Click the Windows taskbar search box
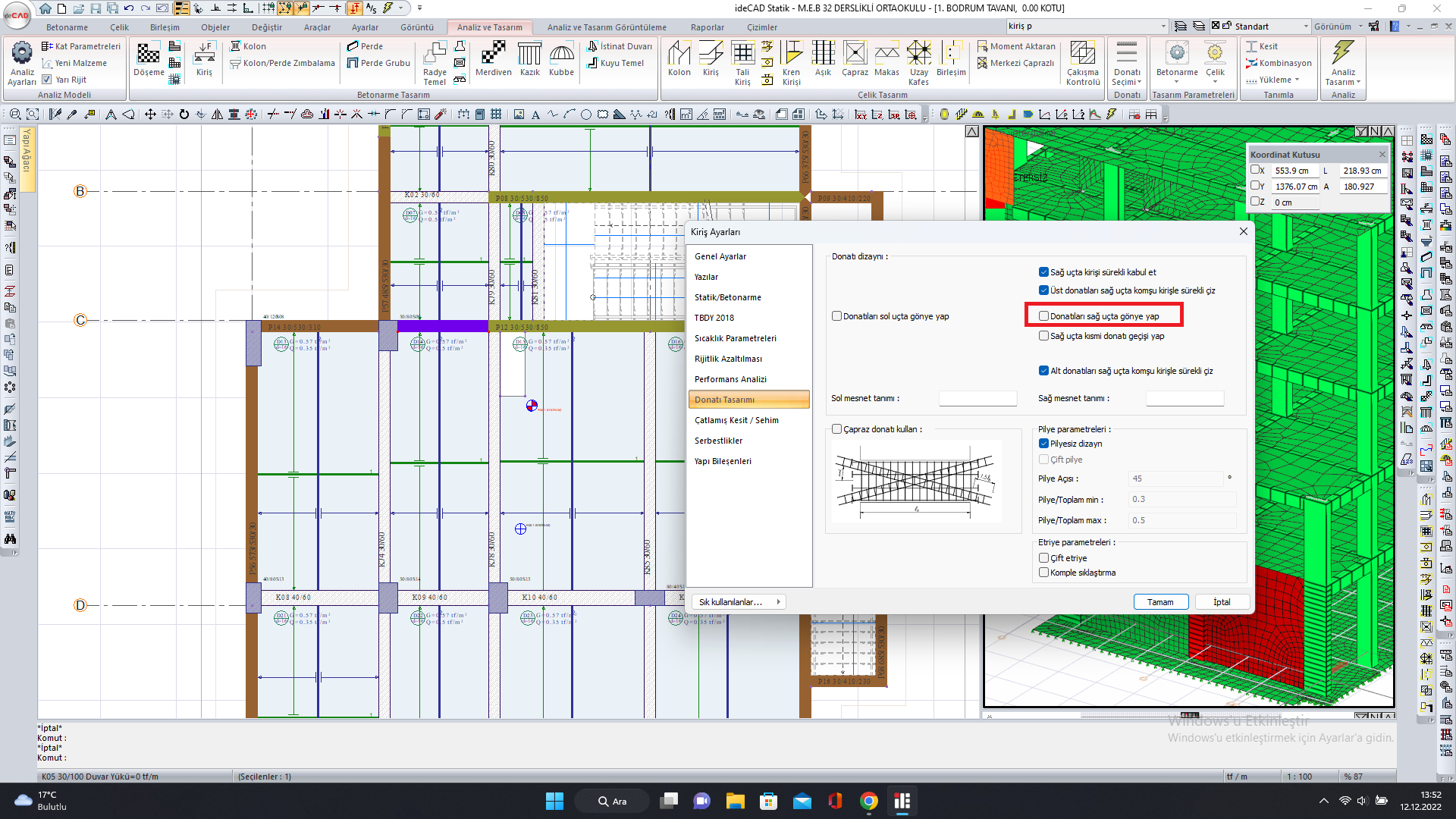 pyautogui.click(x=612, y=802)
